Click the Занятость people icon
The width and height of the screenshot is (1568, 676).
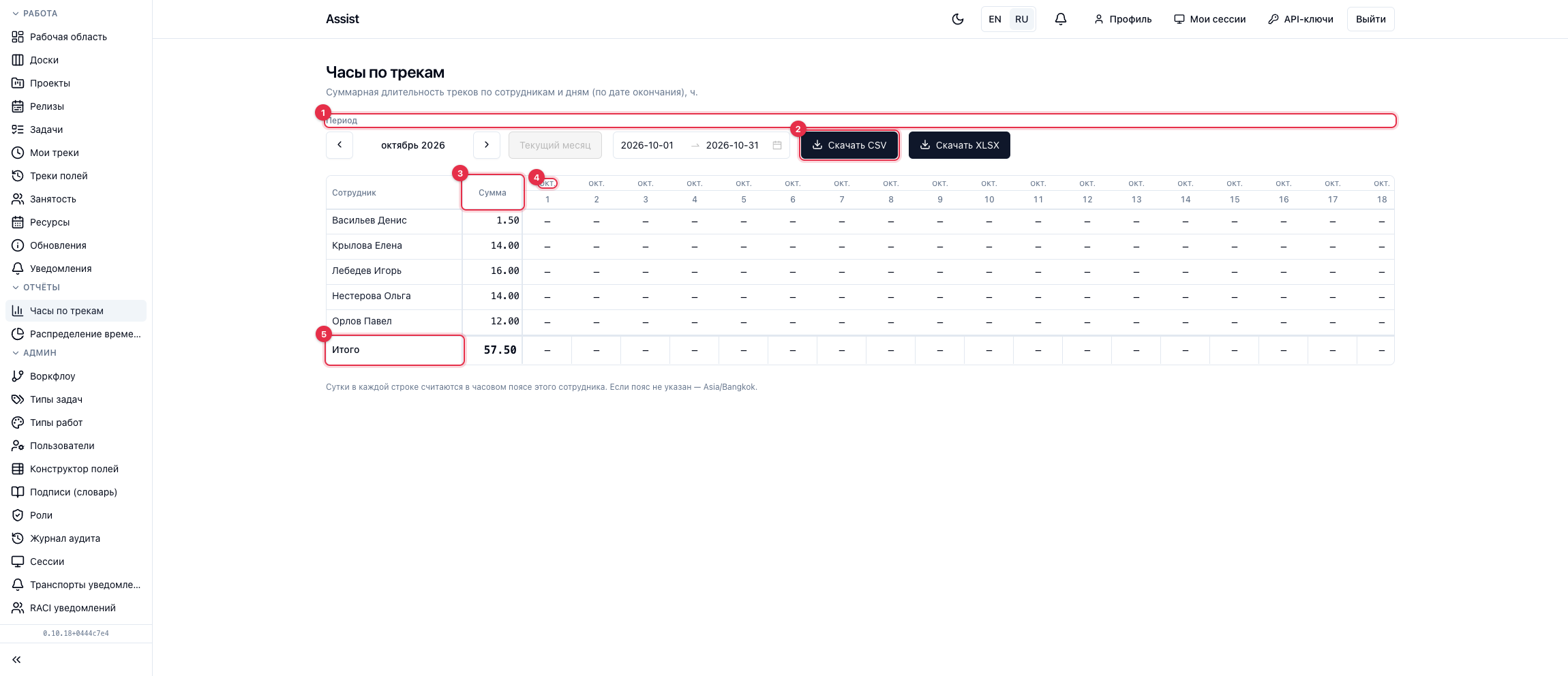point(18,199)
